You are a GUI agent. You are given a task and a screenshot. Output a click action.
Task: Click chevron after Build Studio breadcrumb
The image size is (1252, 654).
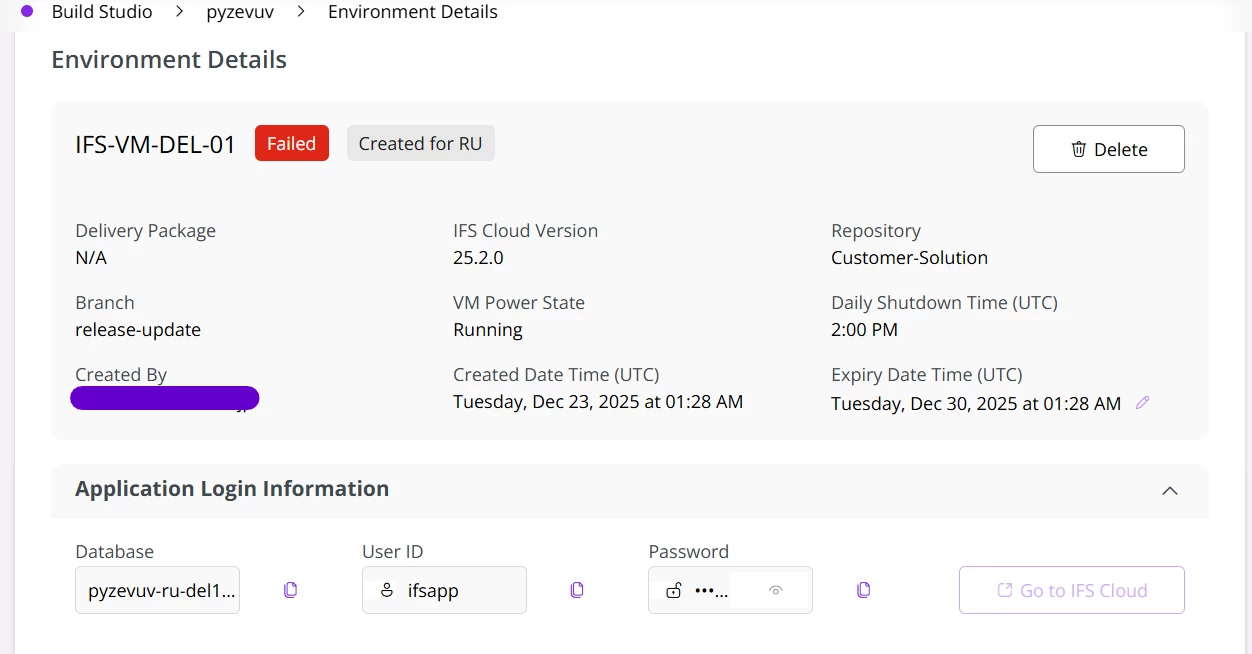tap(180, 12)
